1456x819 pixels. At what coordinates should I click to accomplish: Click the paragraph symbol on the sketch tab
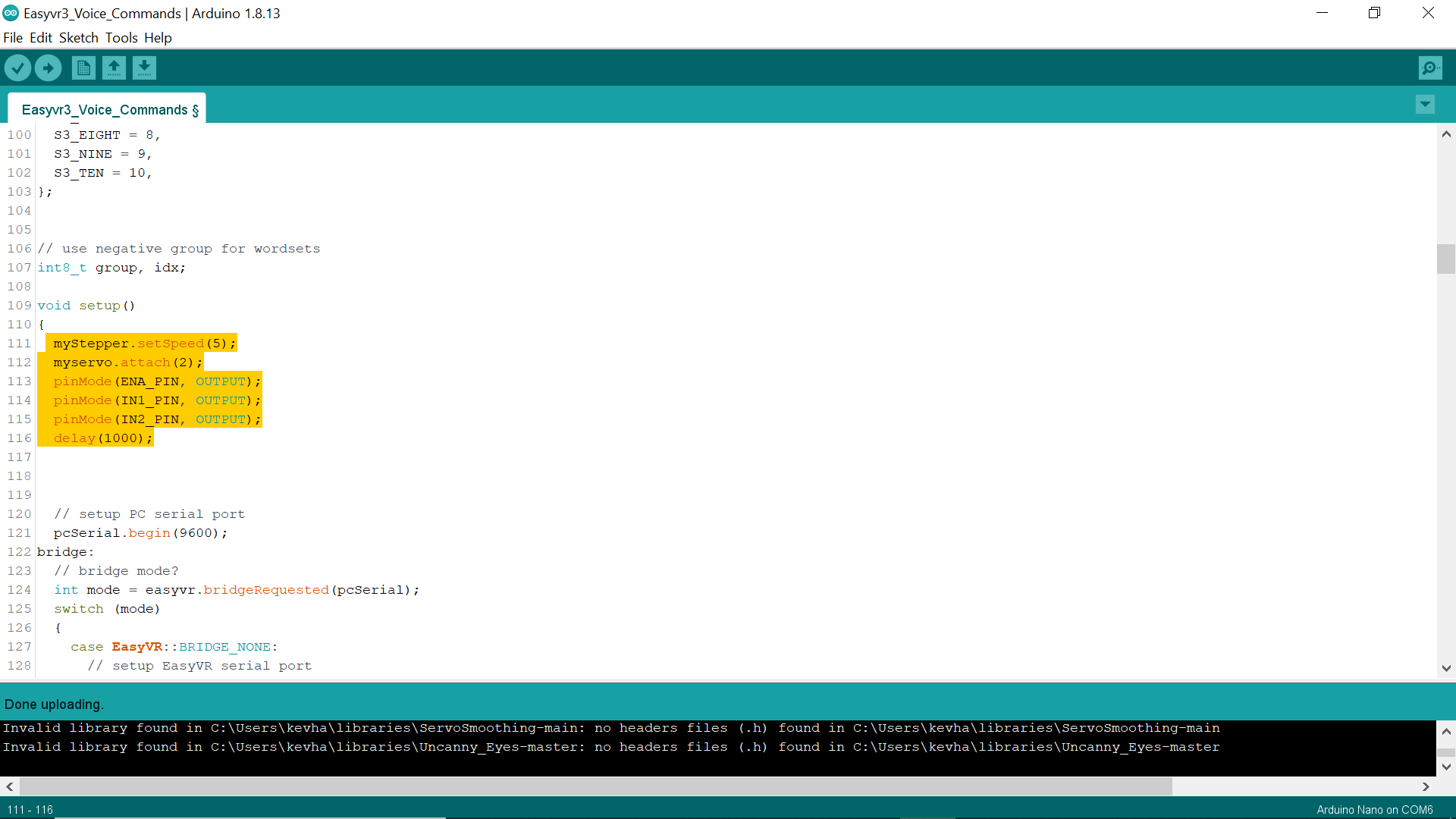click(x=194, y=109)
